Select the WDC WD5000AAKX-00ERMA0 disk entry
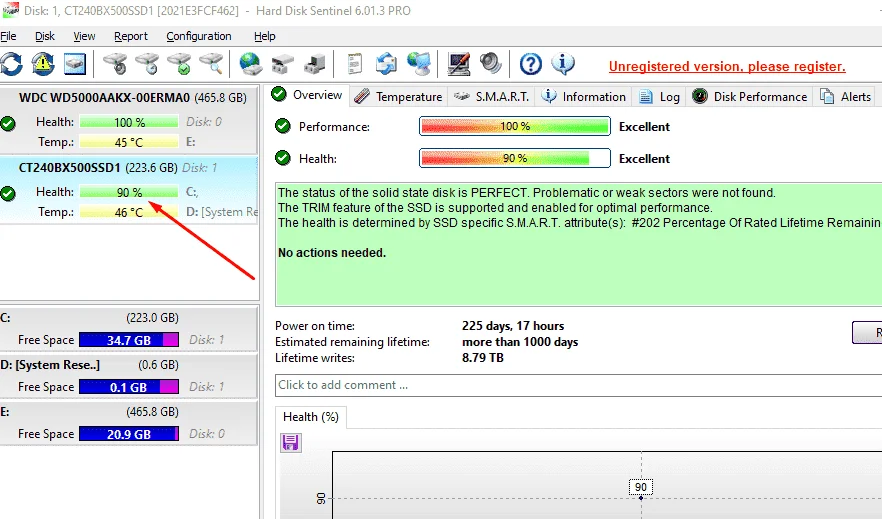This screenshot has height=519, width=882. click(x=129, y=120)
